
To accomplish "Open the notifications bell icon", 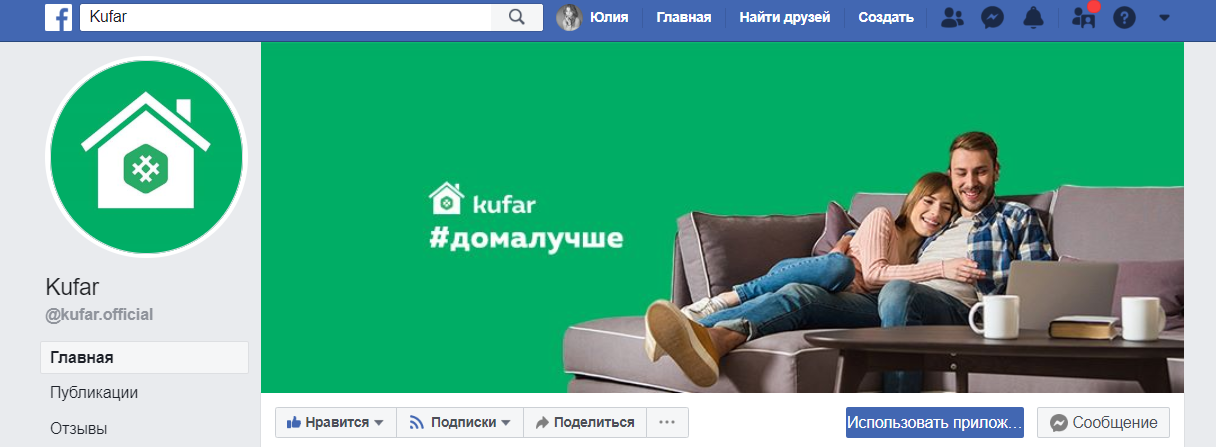I will [1033, 17].
